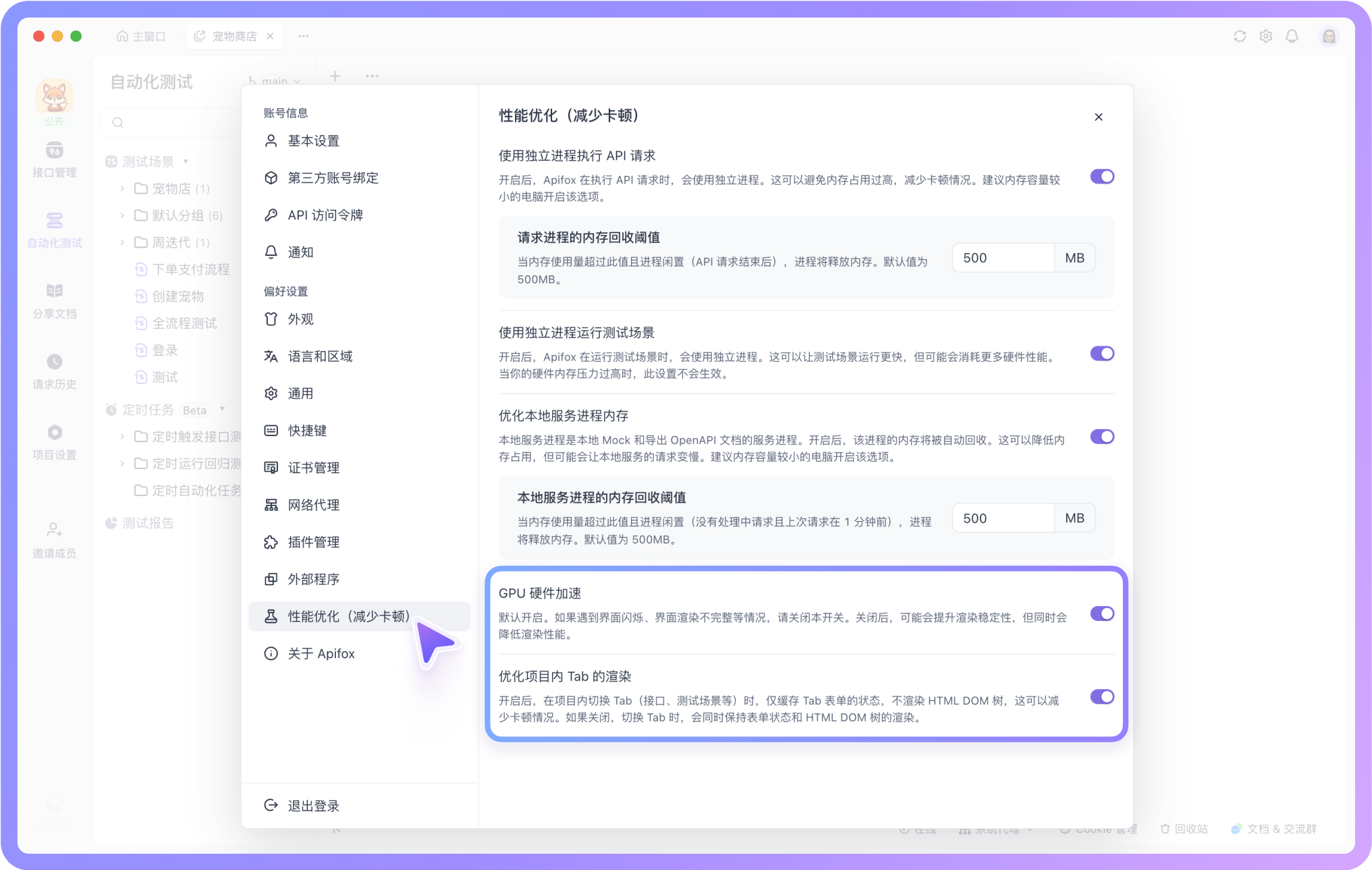This screenshot has height=870, width=1372.
Task: Disable 优化项目内 Tab 的渲染
Action: pyautogui.click(x=1101, y=697)
